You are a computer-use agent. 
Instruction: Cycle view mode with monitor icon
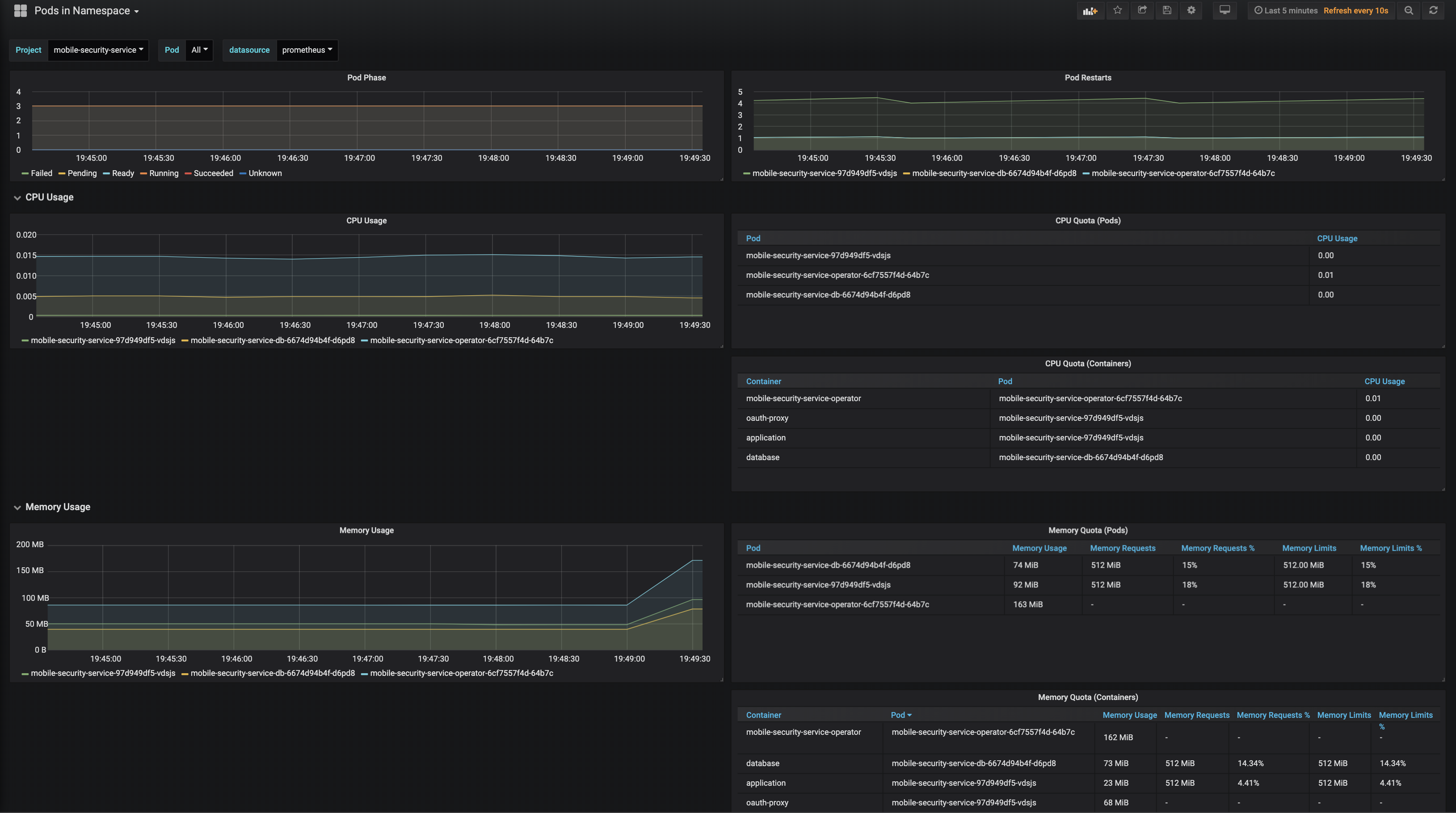(x=1224, y=11)
